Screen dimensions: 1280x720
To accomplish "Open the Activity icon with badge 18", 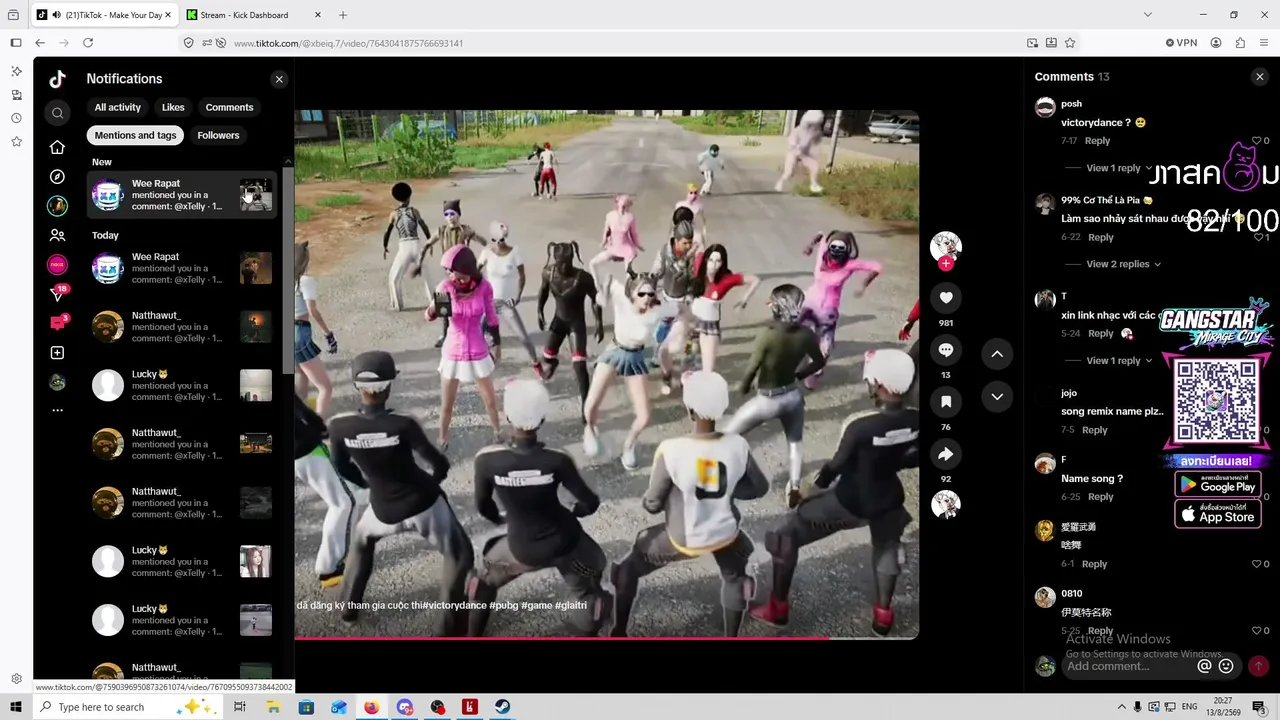I will [57, 294].
